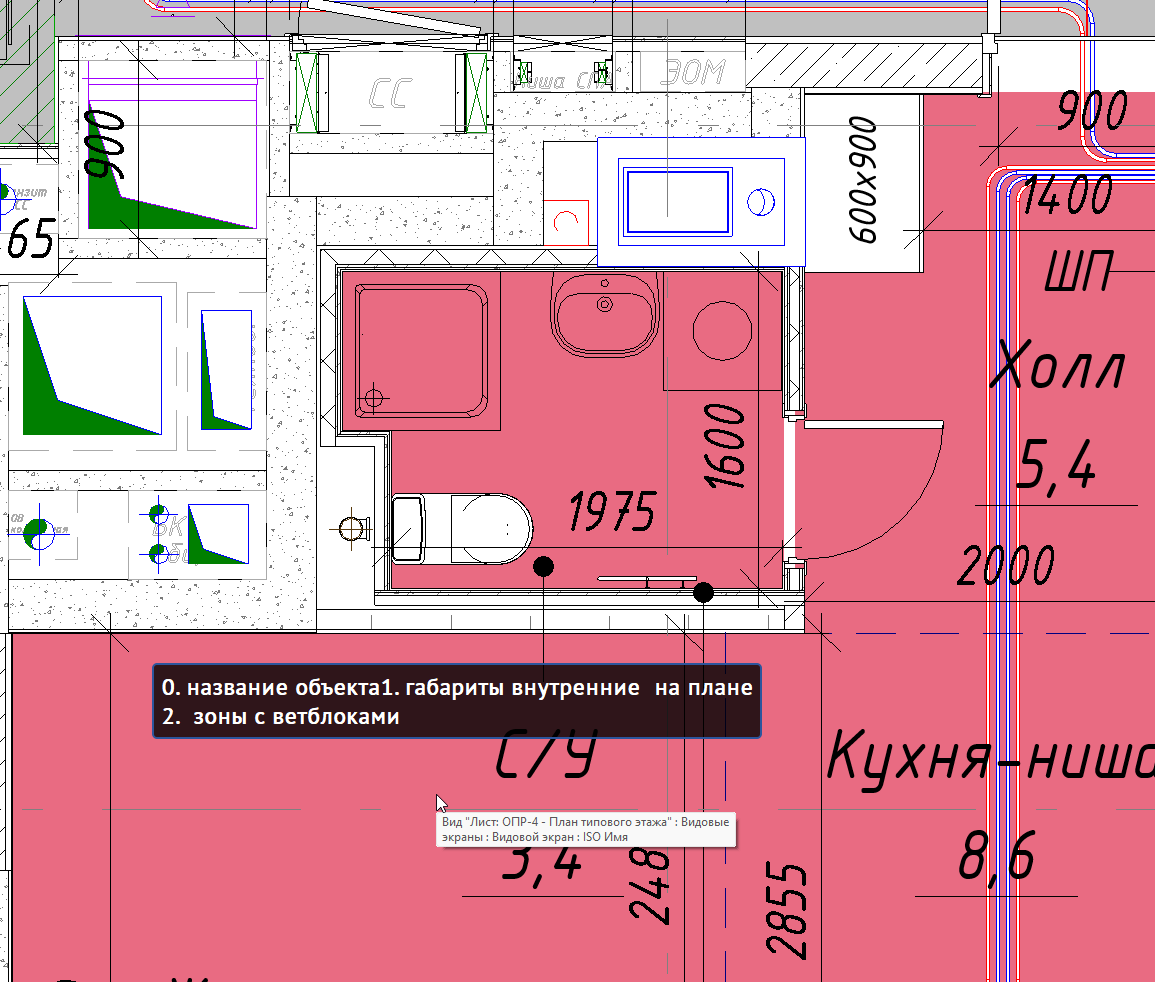Select the 1975 dimension text in bathroom
This screenshot has width=1155, height=982.
point(611,511)
